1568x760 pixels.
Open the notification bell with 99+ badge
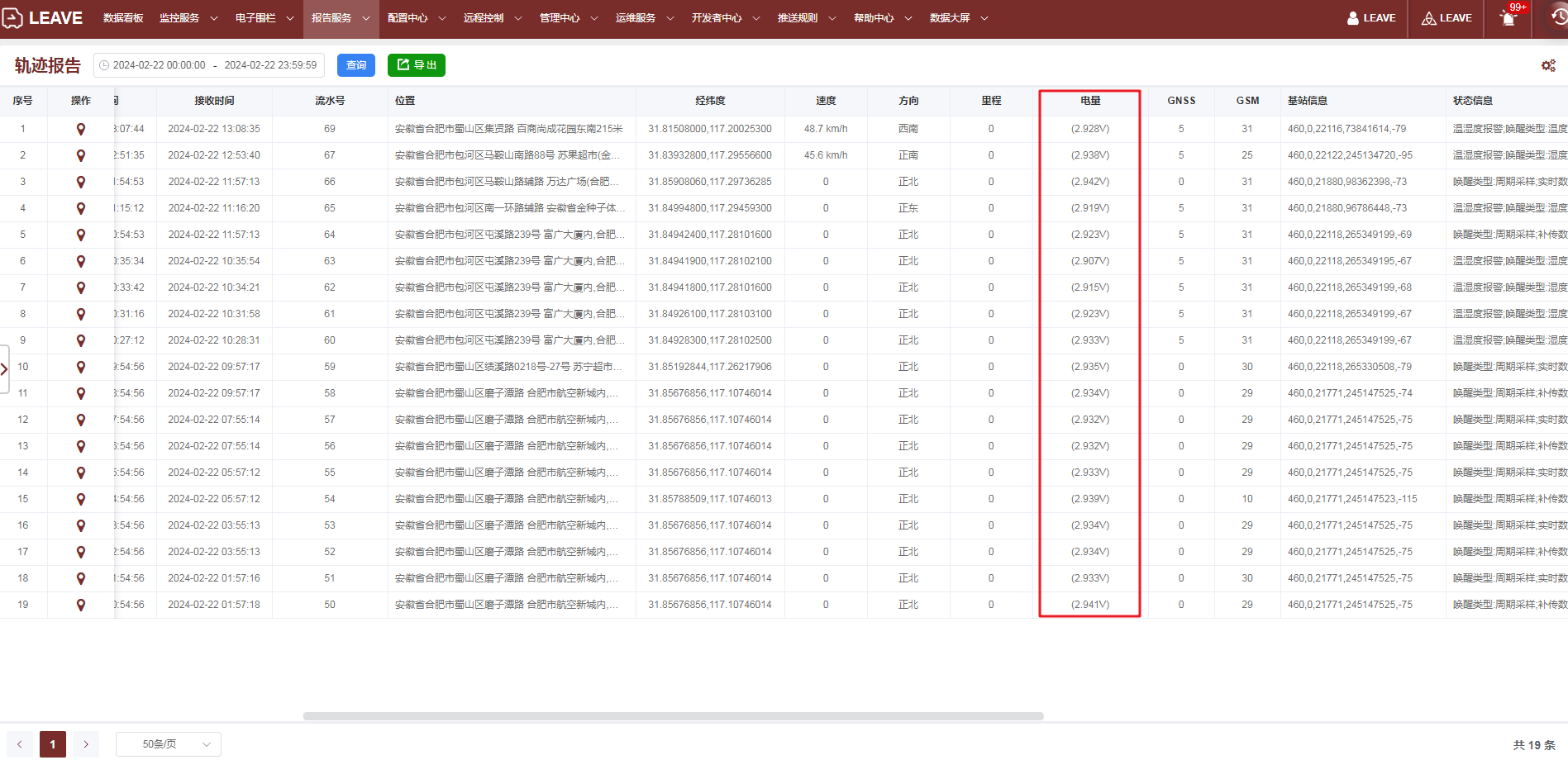point(1508,18)
